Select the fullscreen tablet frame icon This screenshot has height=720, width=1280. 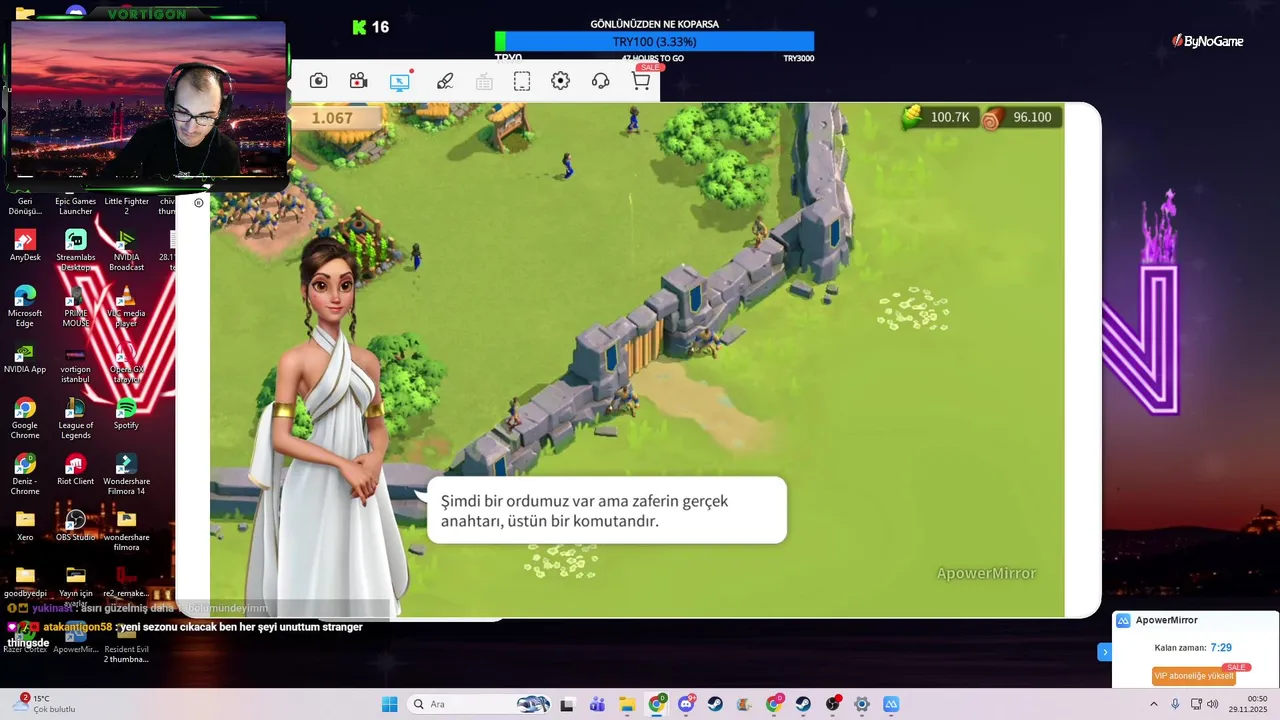tap(522, 81)
